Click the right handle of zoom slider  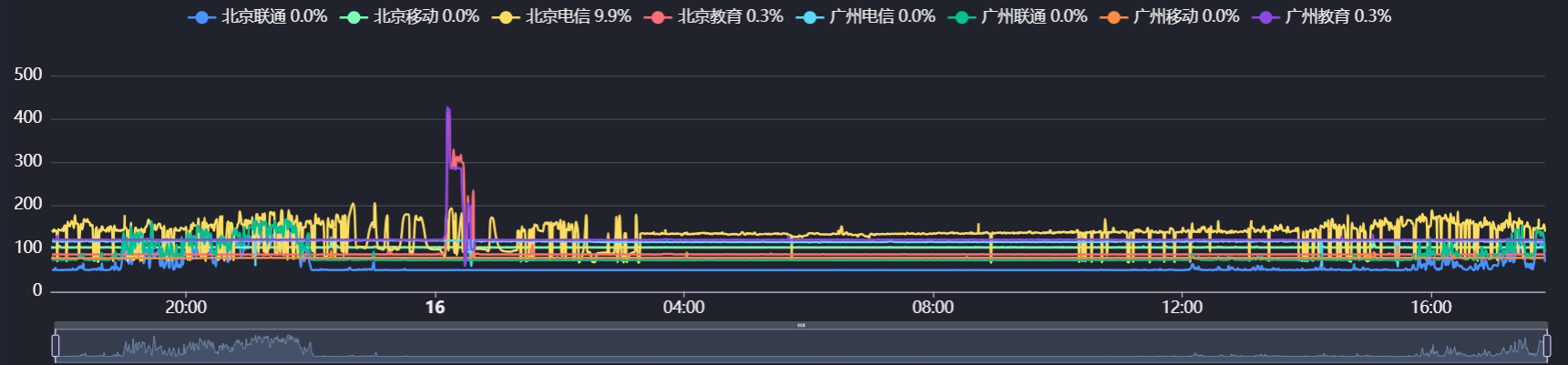coord(1546,346)
